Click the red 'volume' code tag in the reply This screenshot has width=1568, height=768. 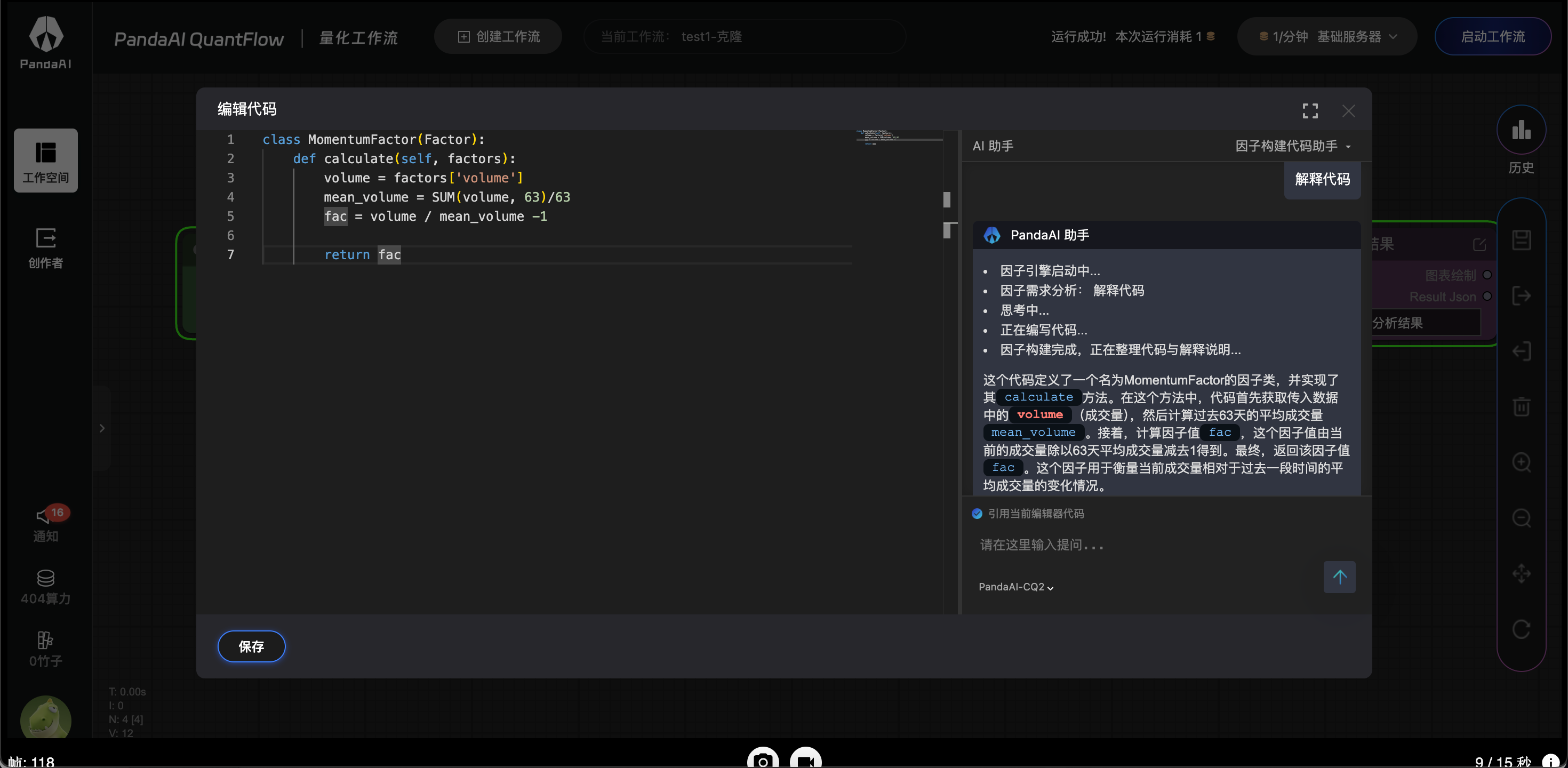click(x=1039, y=414)
